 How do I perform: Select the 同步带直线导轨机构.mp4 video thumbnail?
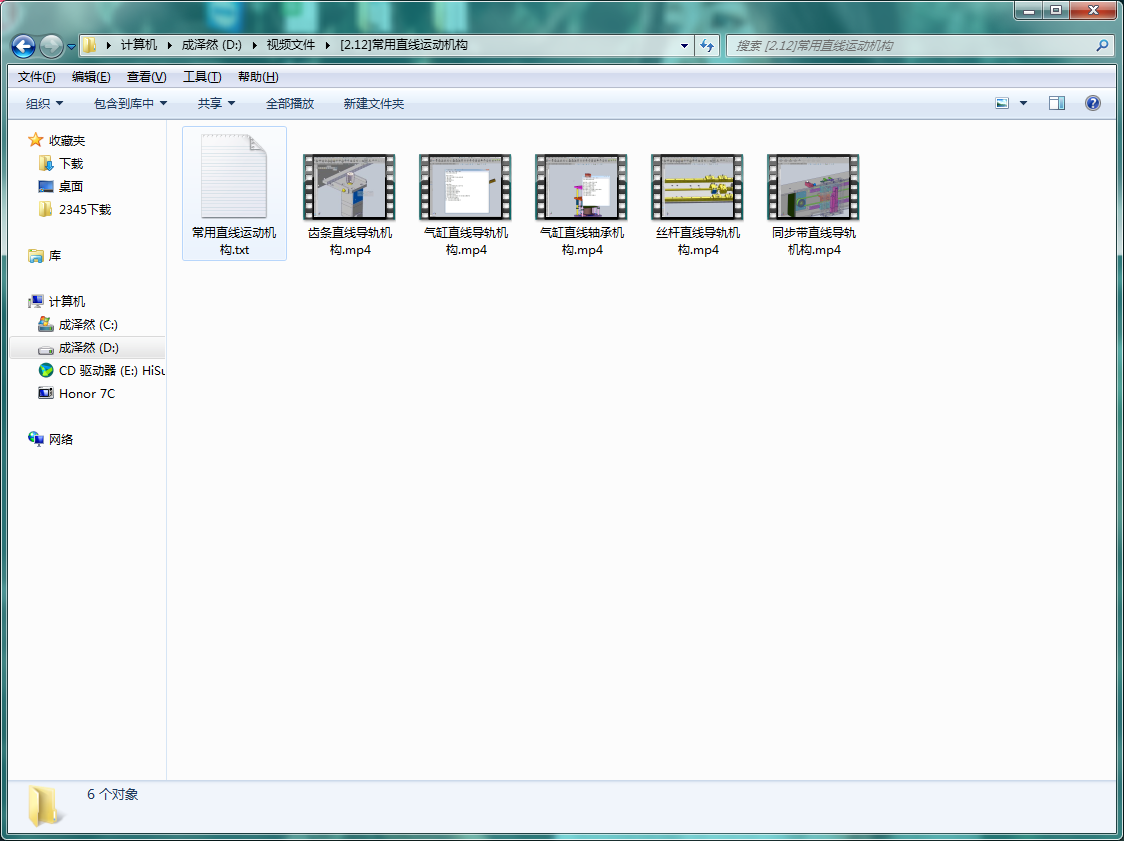(813, 187)
